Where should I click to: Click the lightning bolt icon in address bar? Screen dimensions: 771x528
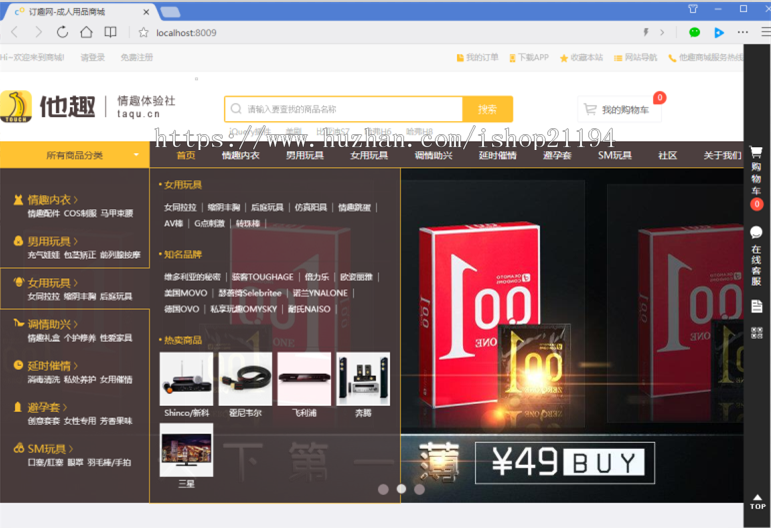click(646, 32)
